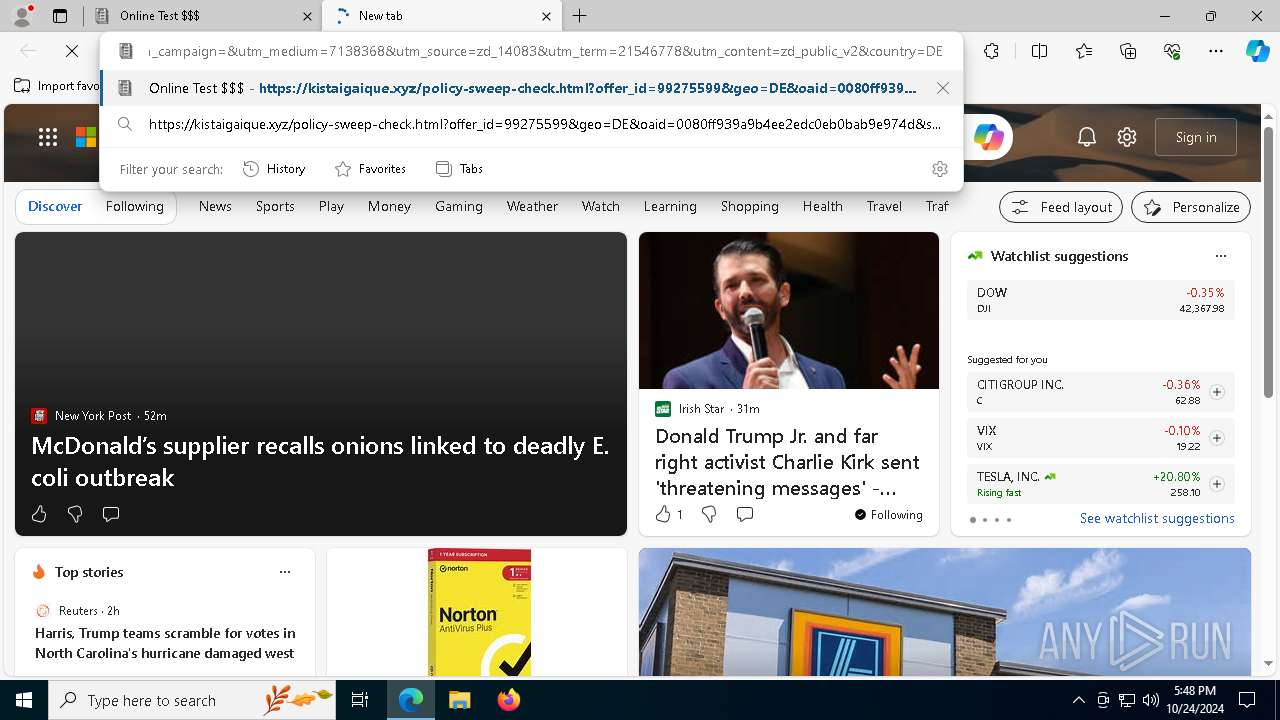Image resolution: width=1280 pixels, height=720 pixels.
Task: Open Edge Settings and more menu
Action: [x=1216, y=51]
